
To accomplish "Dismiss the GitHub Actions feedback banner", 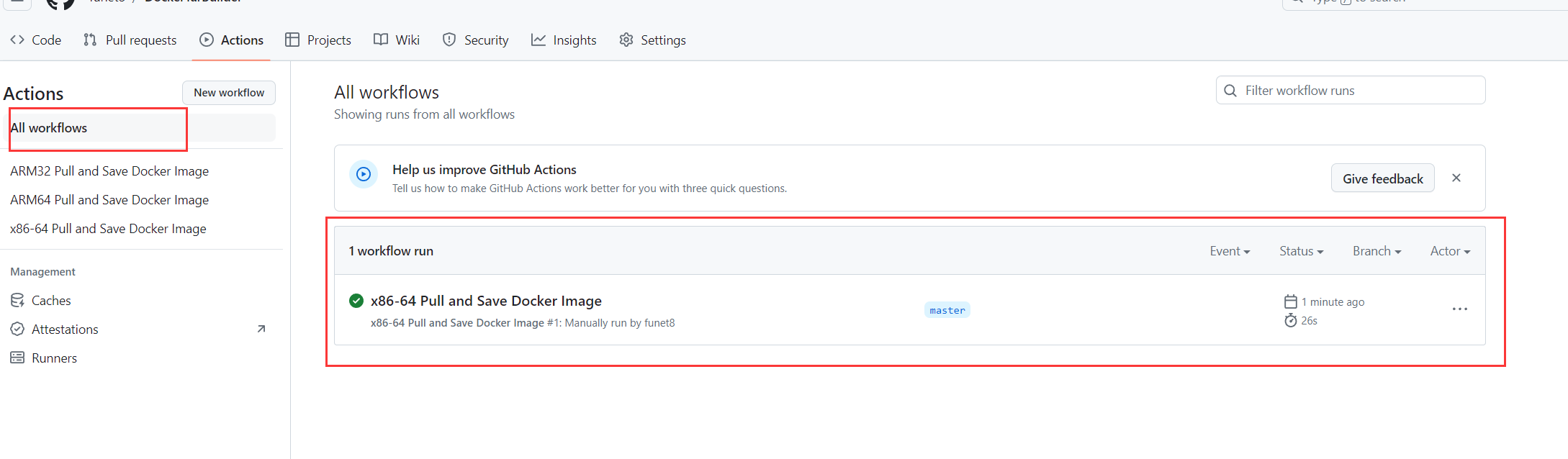I will (x=1456, y=178).
